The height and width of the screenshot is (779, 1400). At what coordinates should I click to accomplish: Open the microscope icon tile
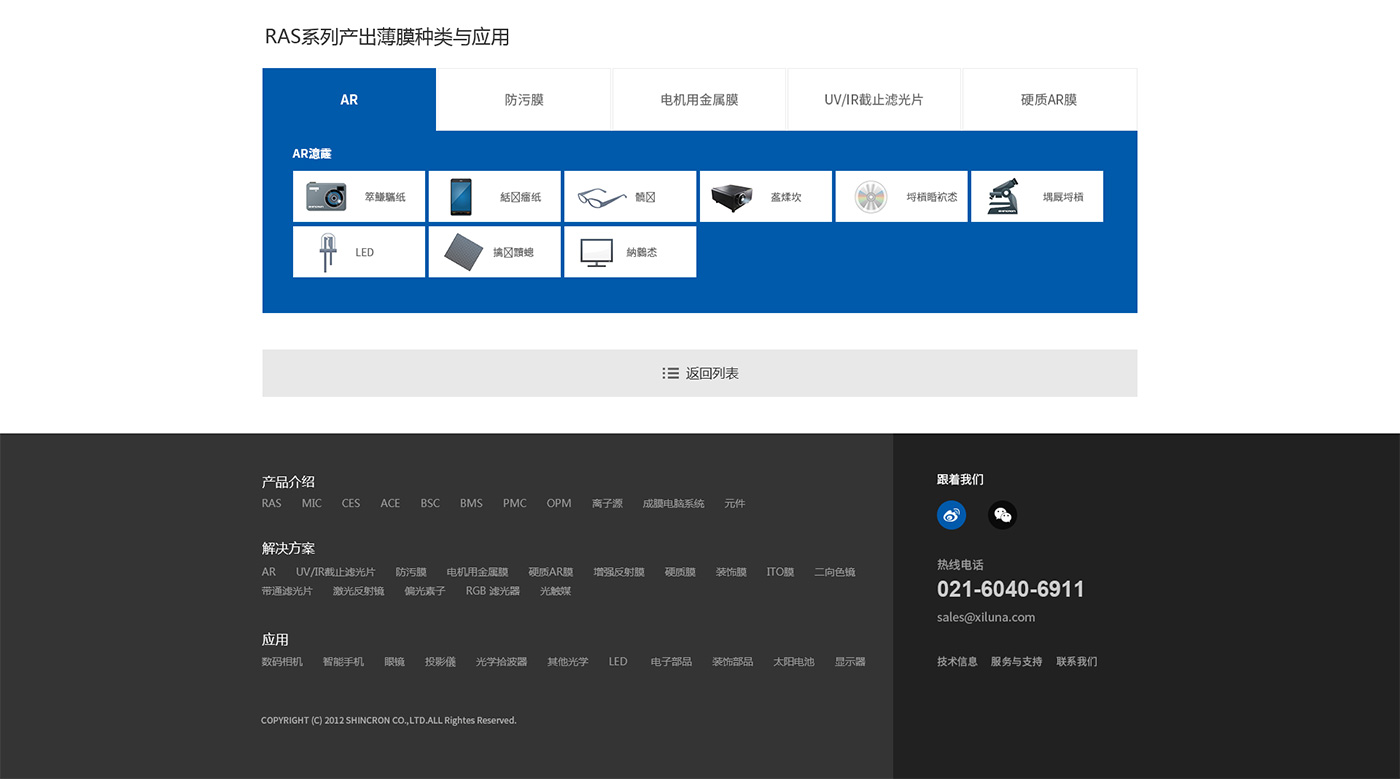coord(1036,196)
